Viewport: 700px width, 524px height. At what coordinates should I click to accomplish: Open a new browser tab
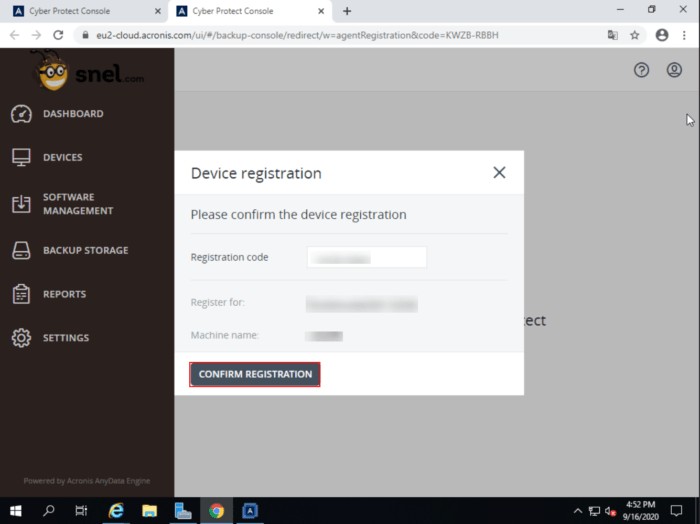347,11
